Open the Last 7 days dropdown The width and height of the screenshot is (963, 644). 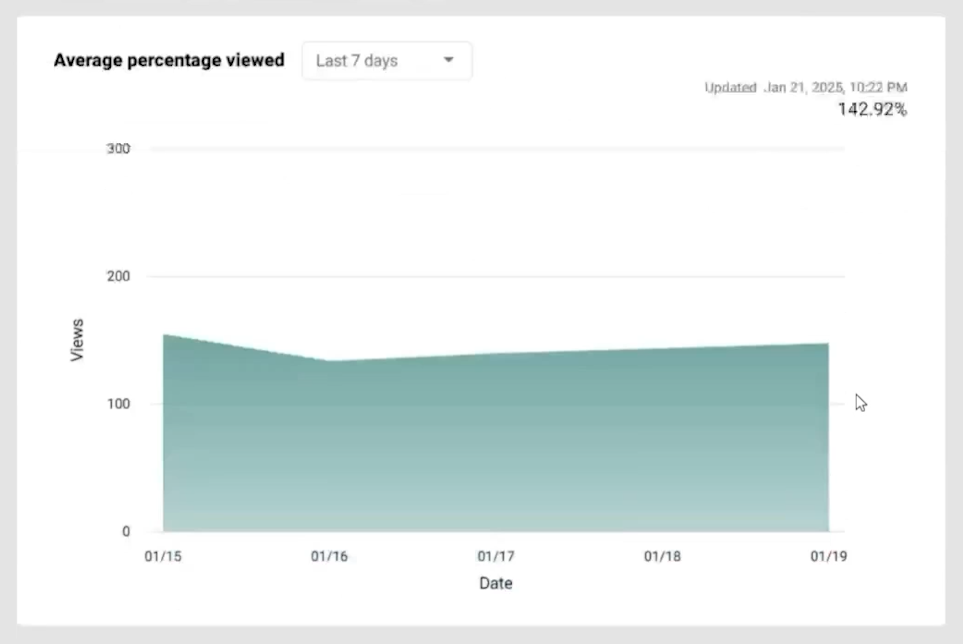(386, 61)
